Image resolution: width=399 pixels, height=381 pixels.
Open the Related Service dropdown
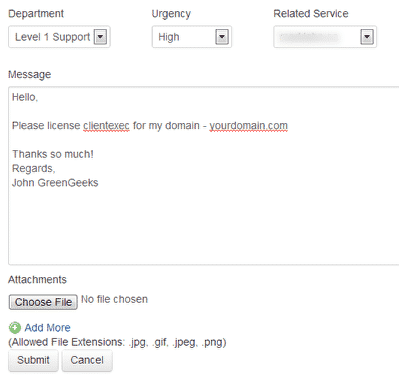tap(325, 37)
